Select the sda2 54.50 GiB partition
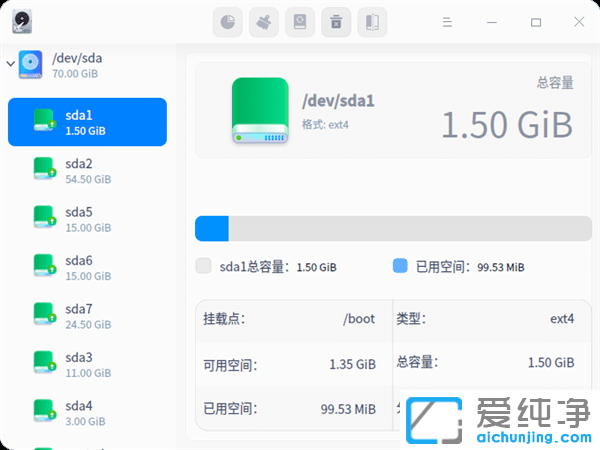The height and width of the screenshot is (450, 600). click(87, 171)
